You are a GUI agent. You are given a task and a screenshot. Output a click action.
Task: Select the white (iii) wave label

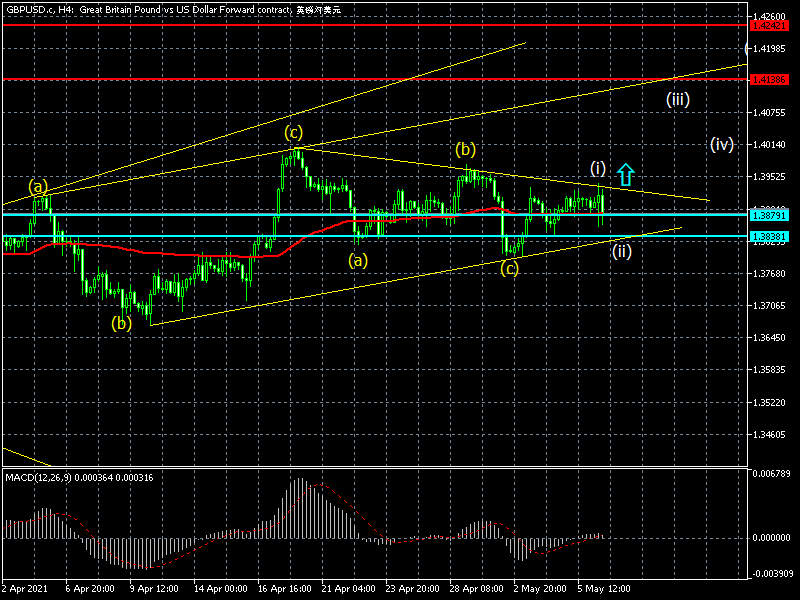[678, 99]
